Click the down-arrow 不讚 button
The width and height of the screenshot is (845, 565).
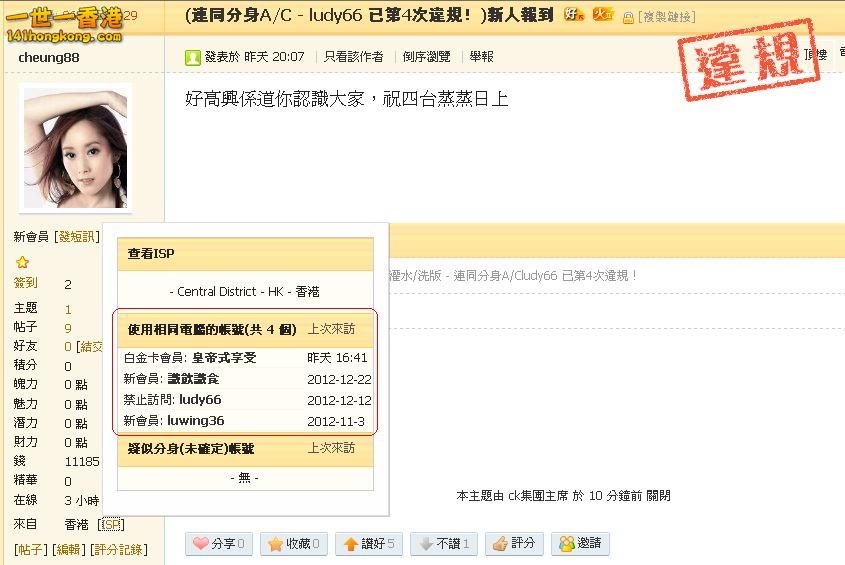click(444, 543)
